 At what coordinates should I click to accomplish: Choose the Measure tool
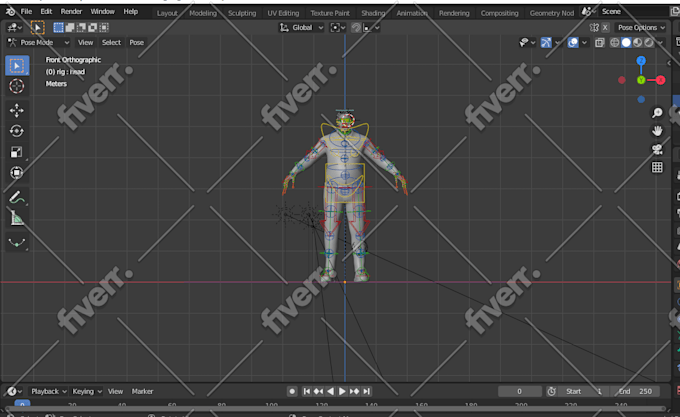(x=17, y=218)
